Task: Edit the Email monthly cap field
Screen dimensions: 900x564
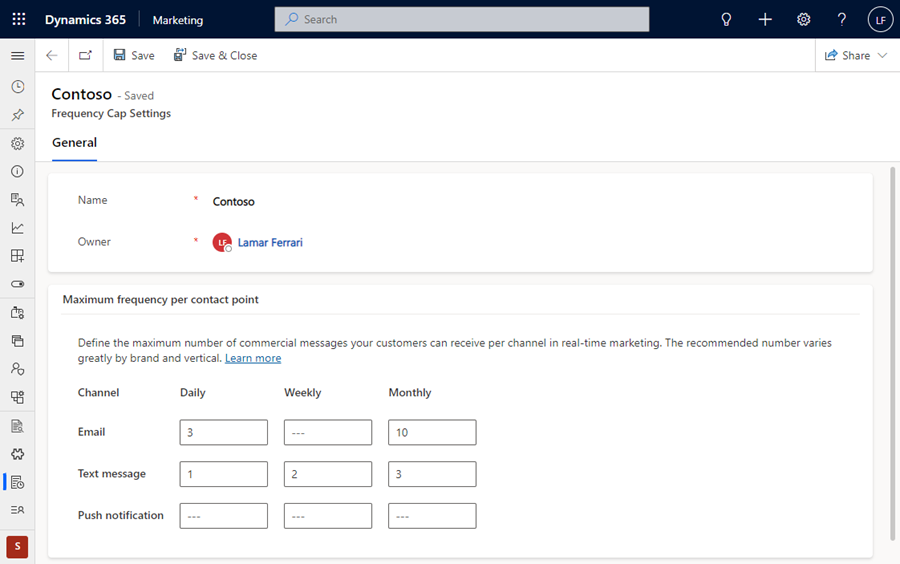Action: click(432, 433)
